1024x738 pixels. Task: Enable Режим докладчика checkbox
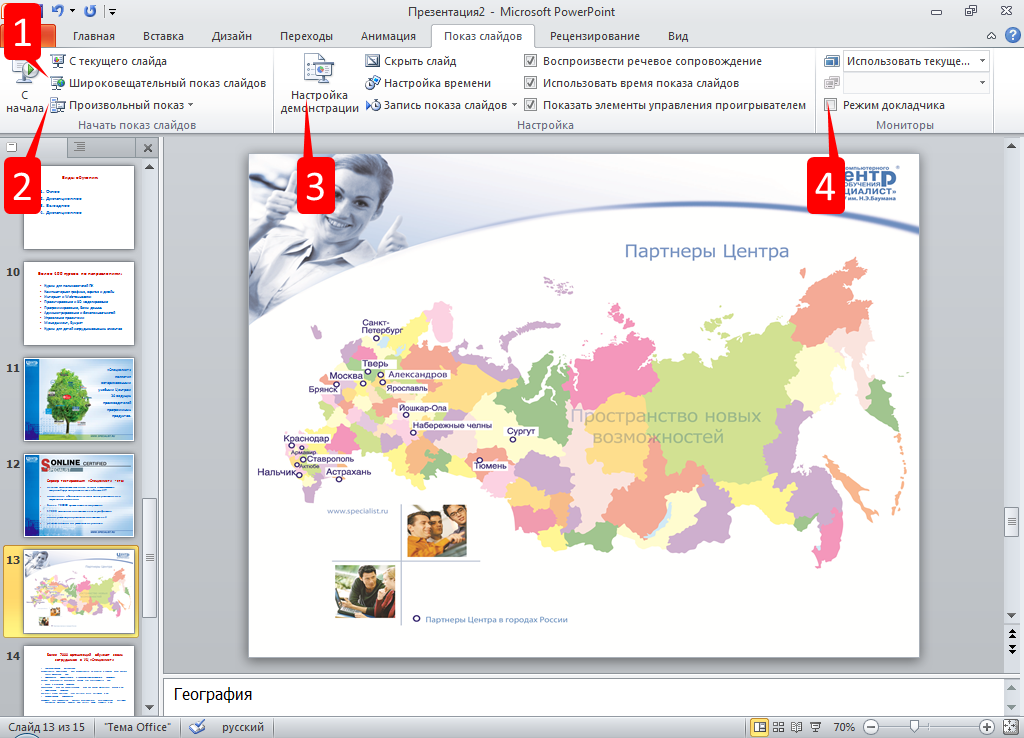click(x=831, y=105)
